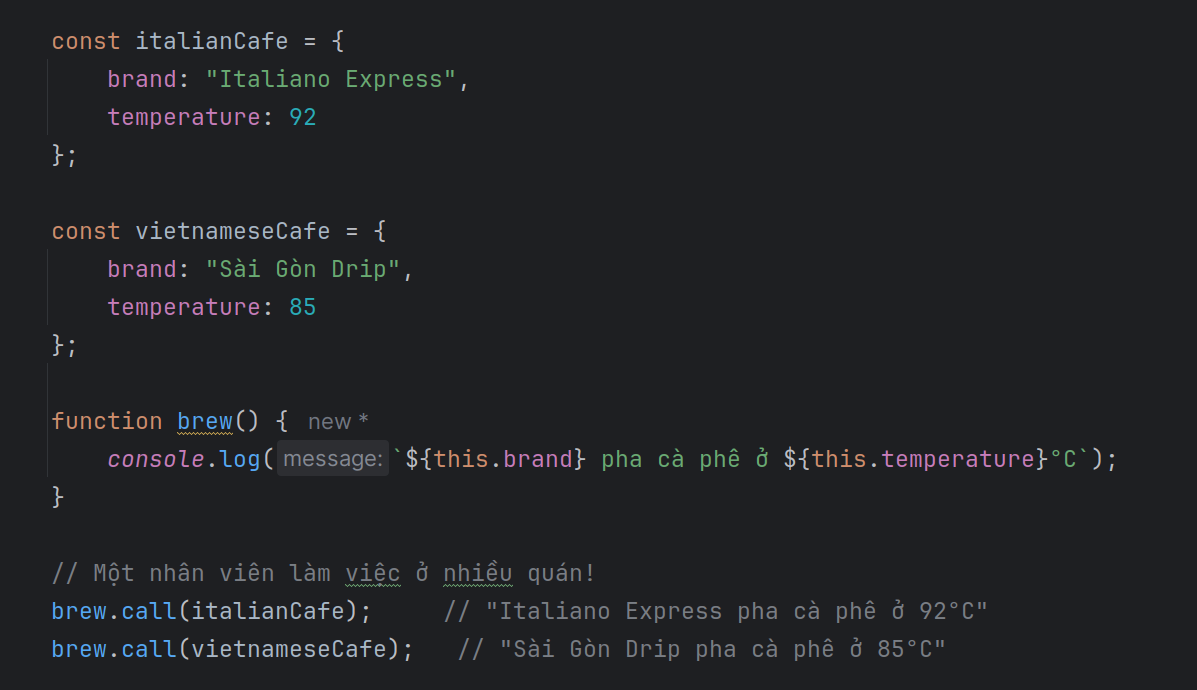Click the vietnameseCafe variable declaration name

click(x=232, y=232)
